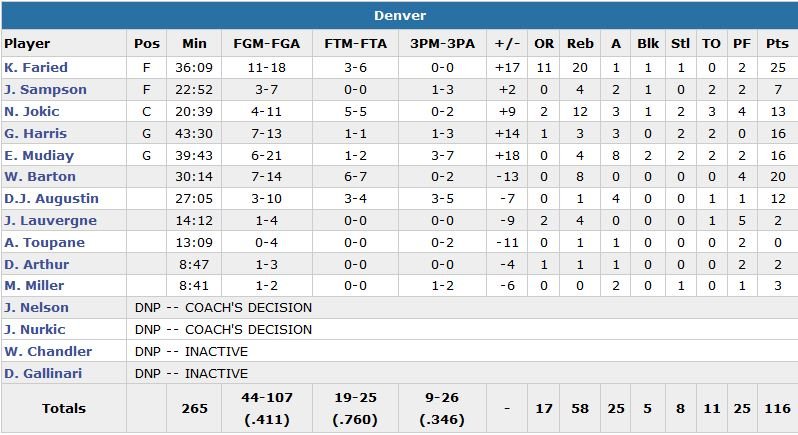Click the +/- column header

[x=507, y=44]
